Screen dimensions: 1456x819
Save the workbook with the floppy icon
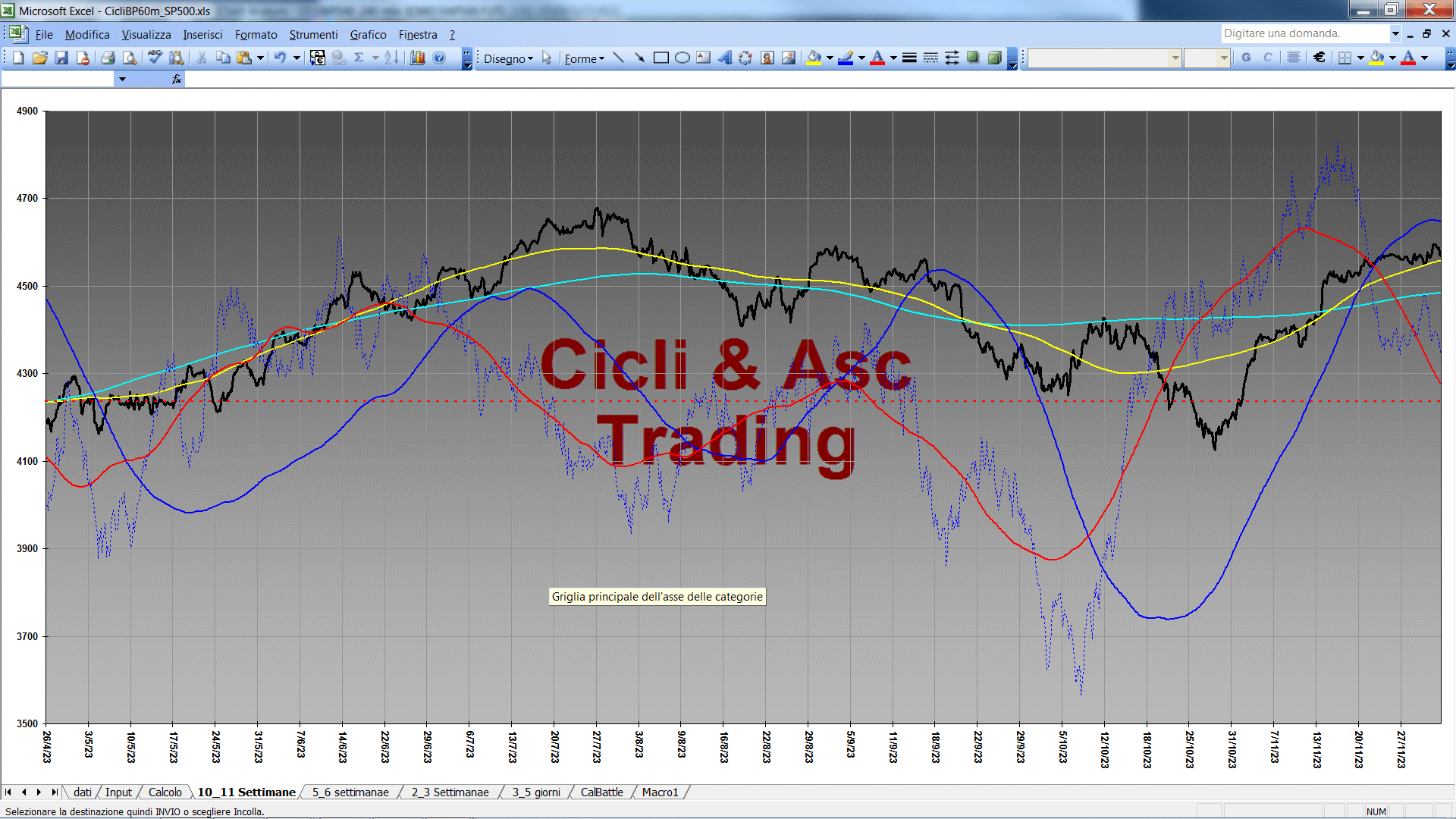61,58
